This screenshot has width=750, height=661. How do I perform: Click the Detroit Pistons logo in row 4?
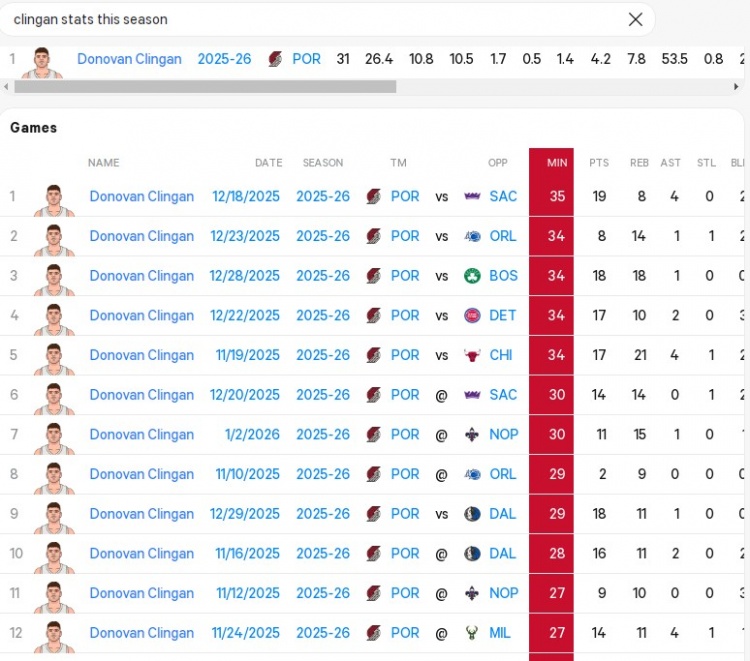pyautogui.click(x=473, y=316)
